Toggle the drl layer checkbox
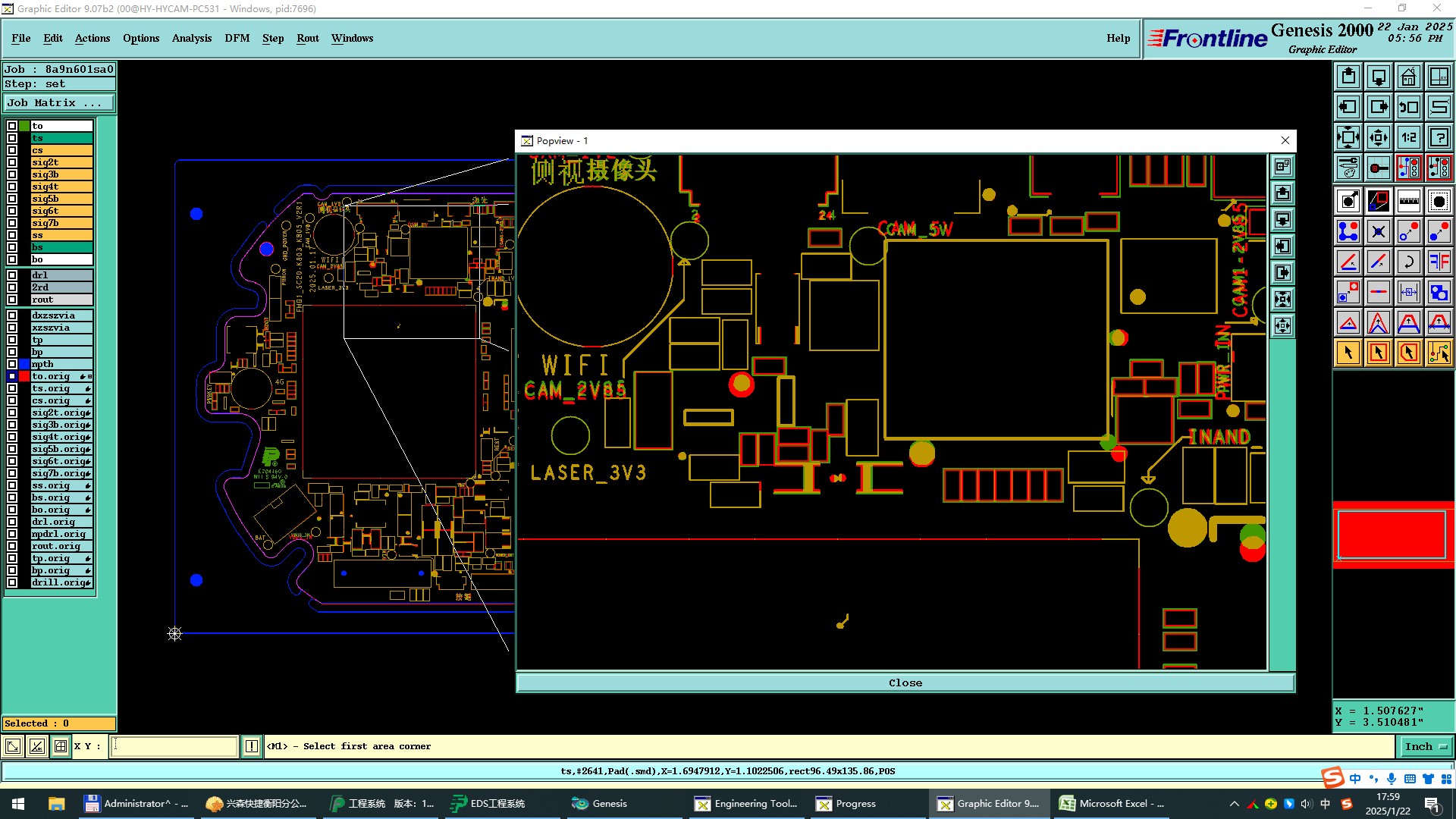The height and width of the screenshot is (819, 1456). tap(12, 275)
